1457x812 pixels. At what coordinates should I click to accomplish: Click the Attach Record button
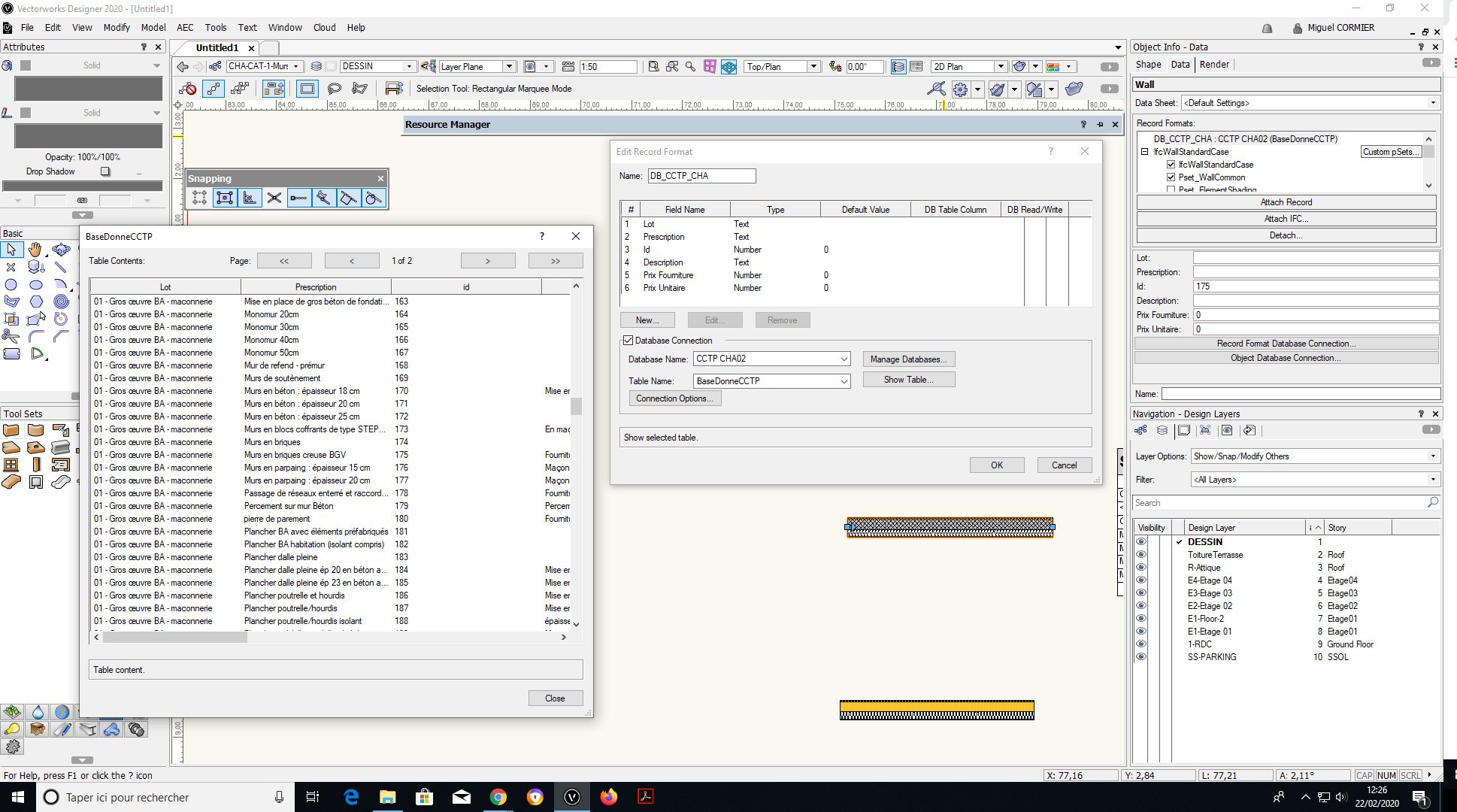1286,201
